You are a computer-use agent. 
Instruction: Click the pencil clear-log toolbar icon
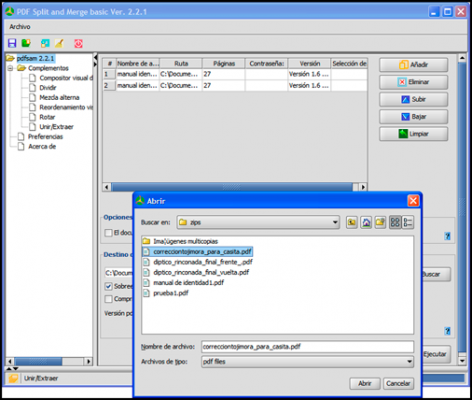click(x=59, y=43)
